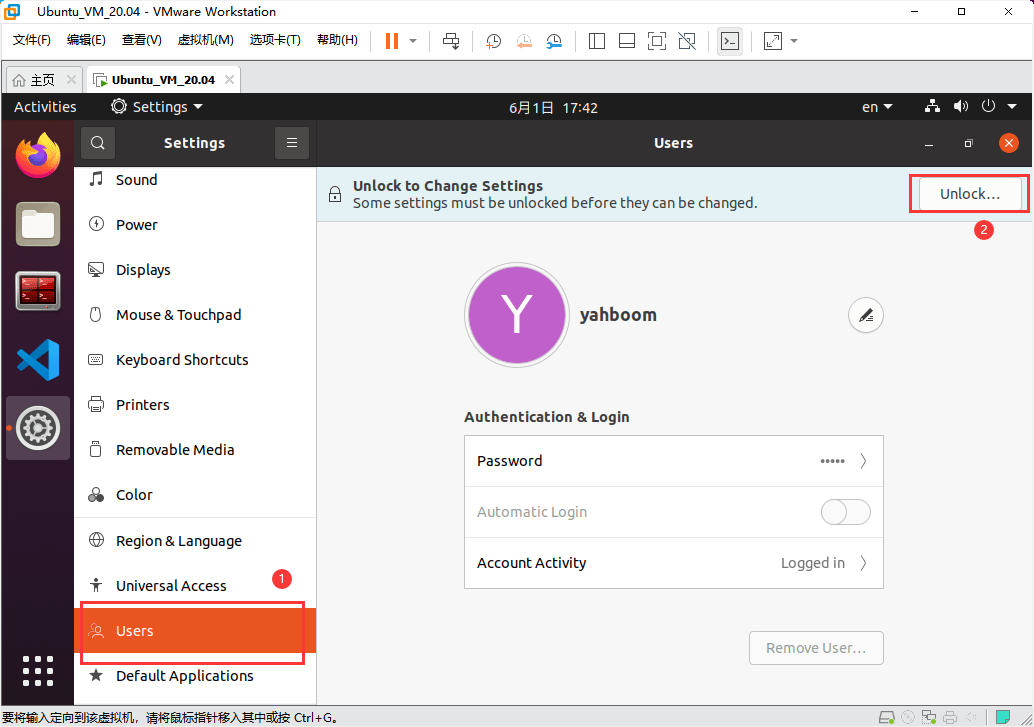Select Color in the Settings sidebar
The image size is (1034, 727).
[195, 495]
